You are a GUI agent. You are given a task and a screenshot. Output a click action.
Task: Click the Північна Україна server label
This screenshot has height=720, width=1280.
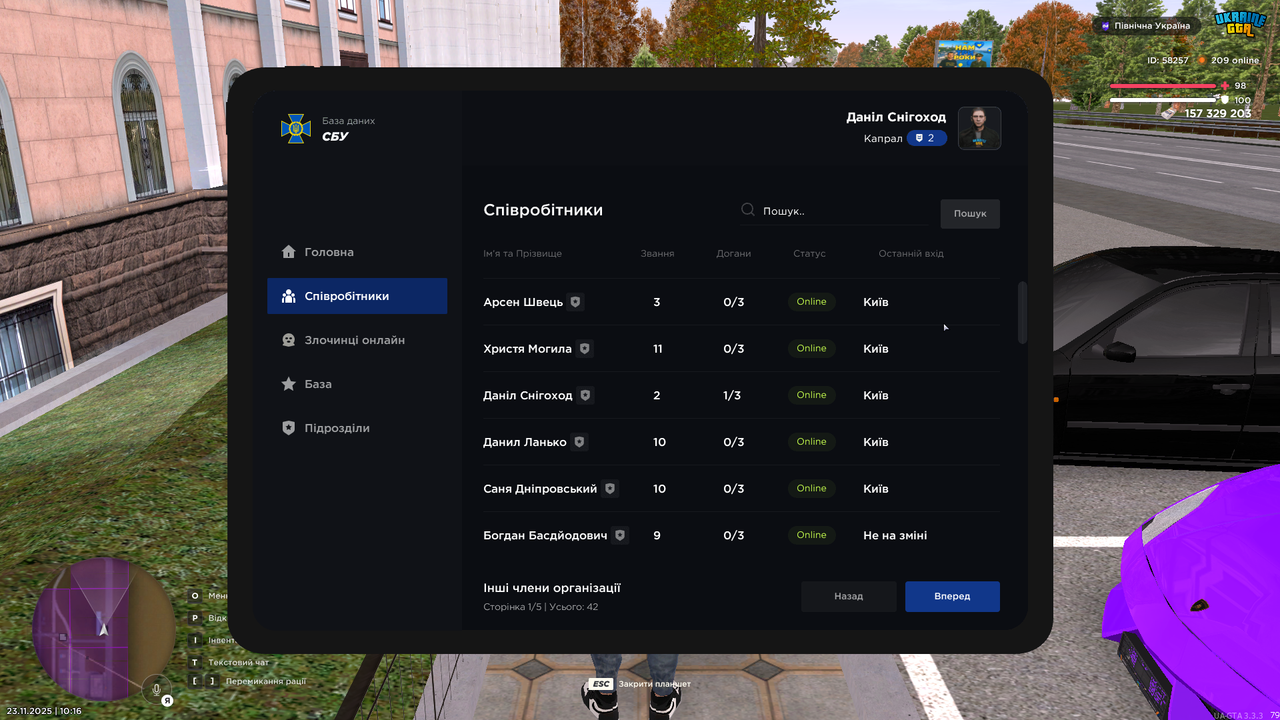pyautogui.click(x=1146, y=26)
